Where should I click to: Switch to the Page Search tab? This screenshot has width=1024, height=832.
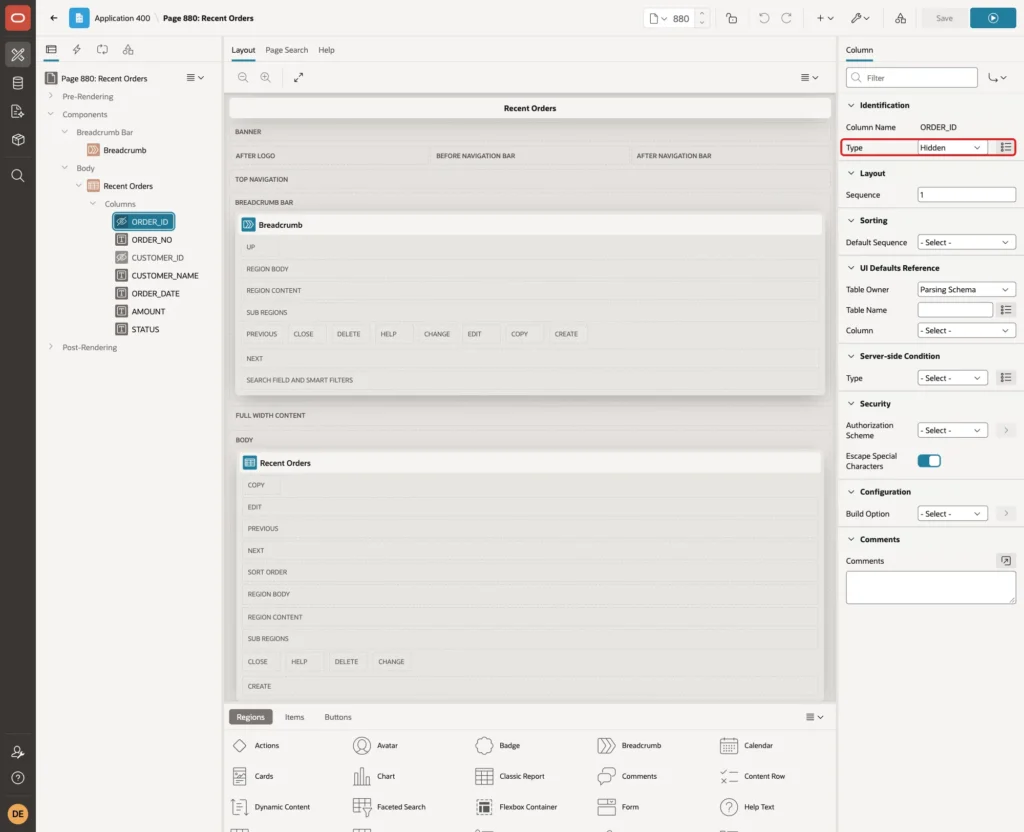coord(286,50)
